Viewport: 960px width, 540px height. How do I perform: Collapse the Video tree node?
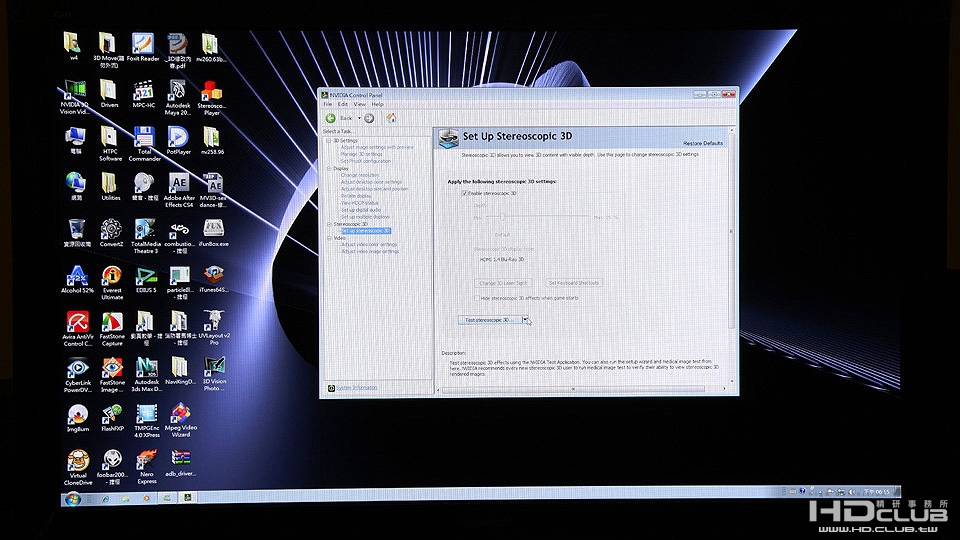tap(329, 238)
